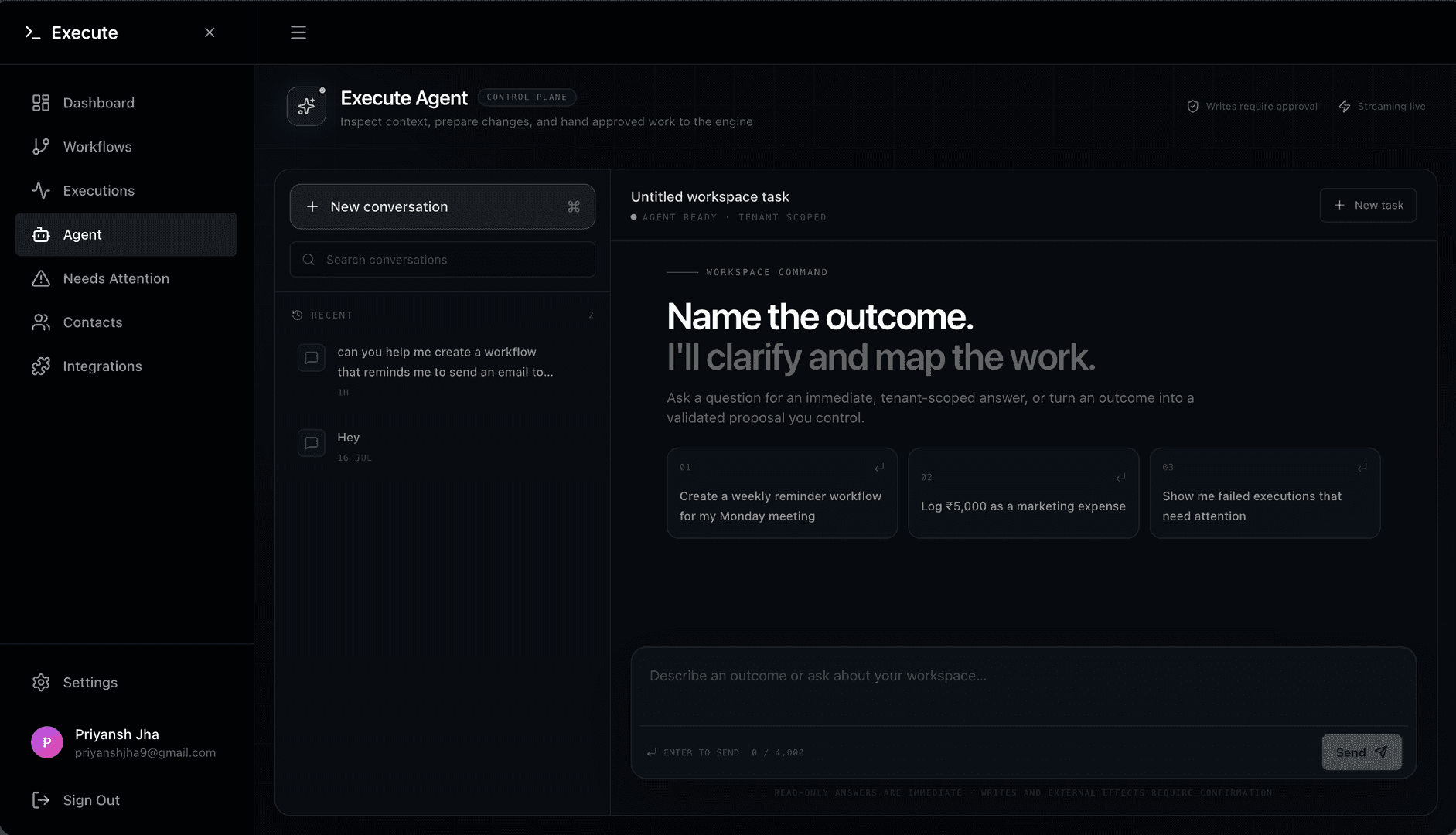
Task: Click the Streaming live text
Action: pyautogui.click(x=1391, y=107)
